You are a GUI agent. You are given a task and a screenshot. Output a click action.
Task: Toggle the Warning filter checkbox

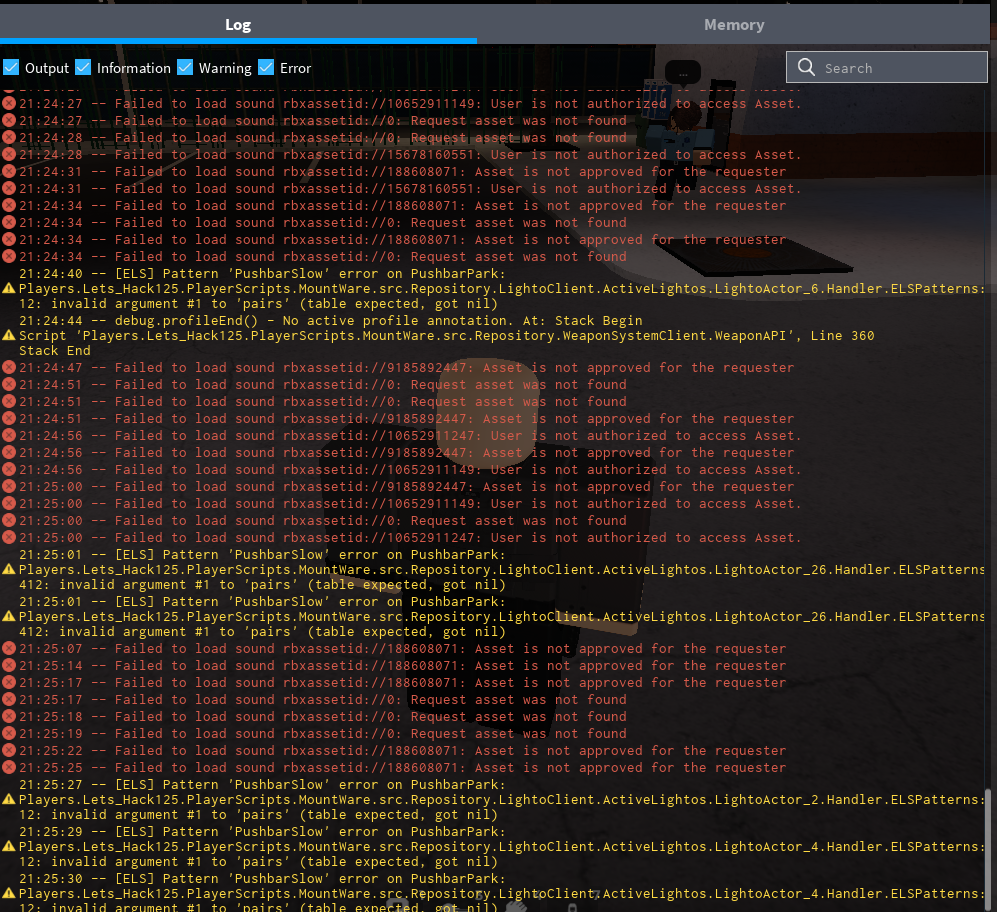point(185,68)
